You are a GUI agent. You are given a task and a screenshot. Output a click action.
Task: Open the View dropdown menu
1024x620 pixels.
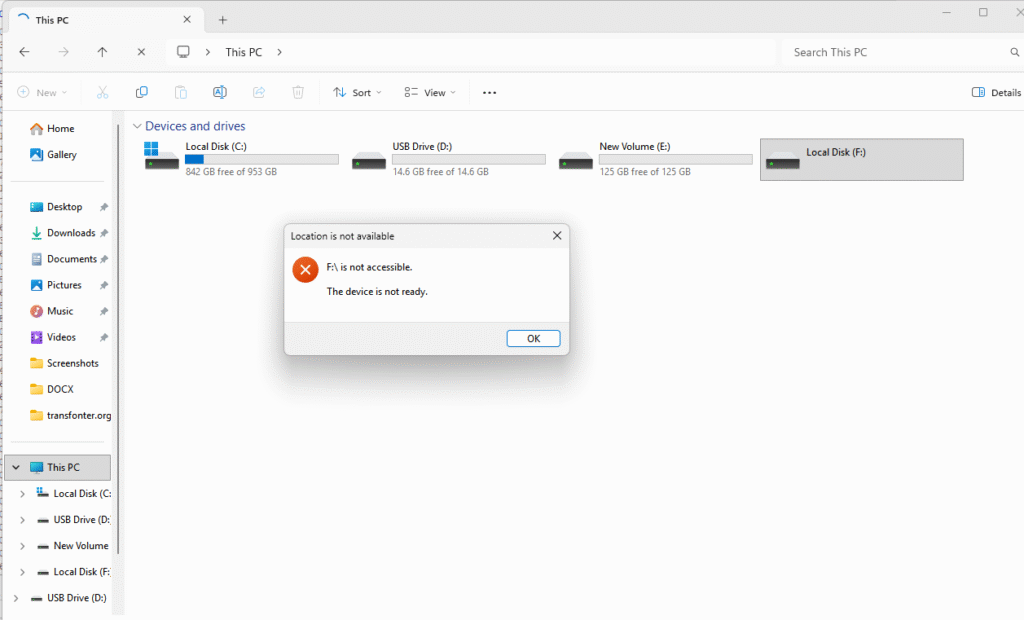(x=430, y=92)
